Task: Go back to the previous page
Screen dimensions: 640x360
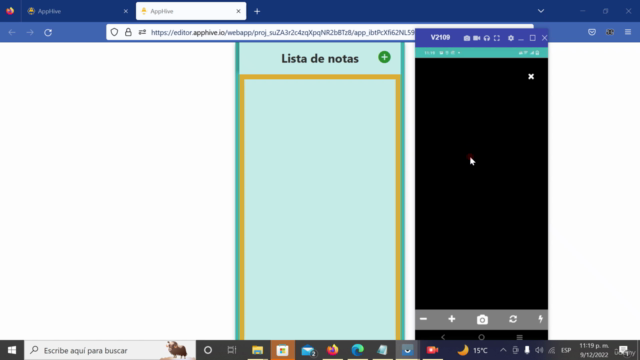Action: coord(12,32)
